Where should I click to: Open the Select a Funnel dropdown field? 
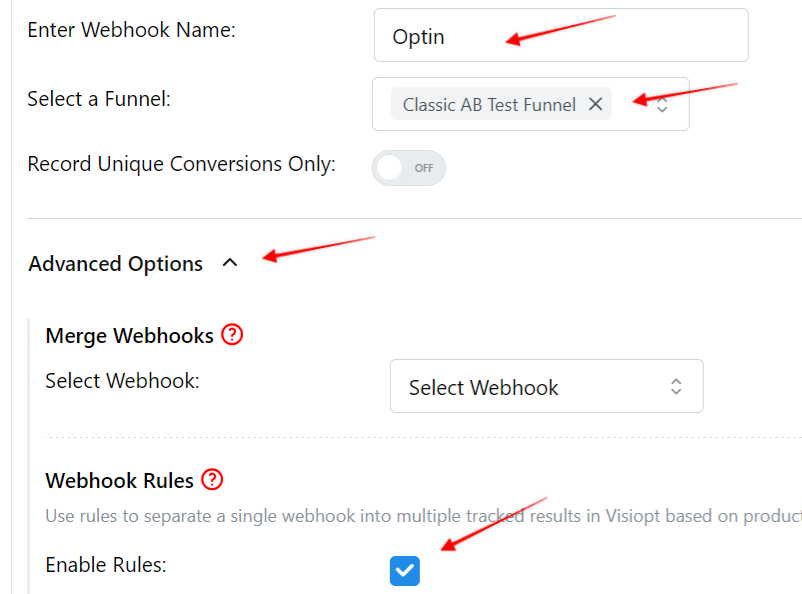tap(530, 104)
